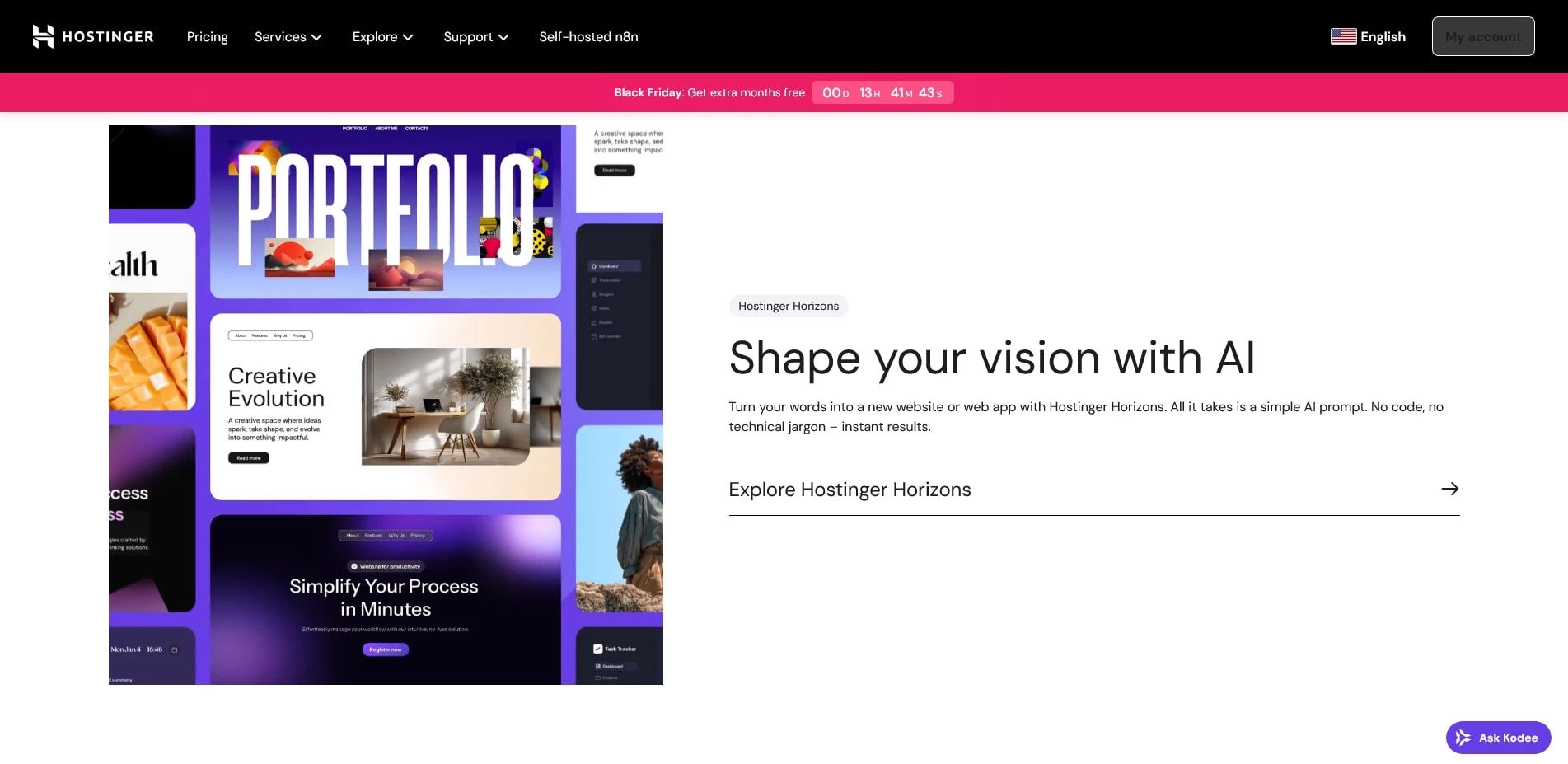Image resolution: width=1568 pixels, height=764 pixels.
Task: Click the Black Friday countdown timer
Action: pos(882,92)
